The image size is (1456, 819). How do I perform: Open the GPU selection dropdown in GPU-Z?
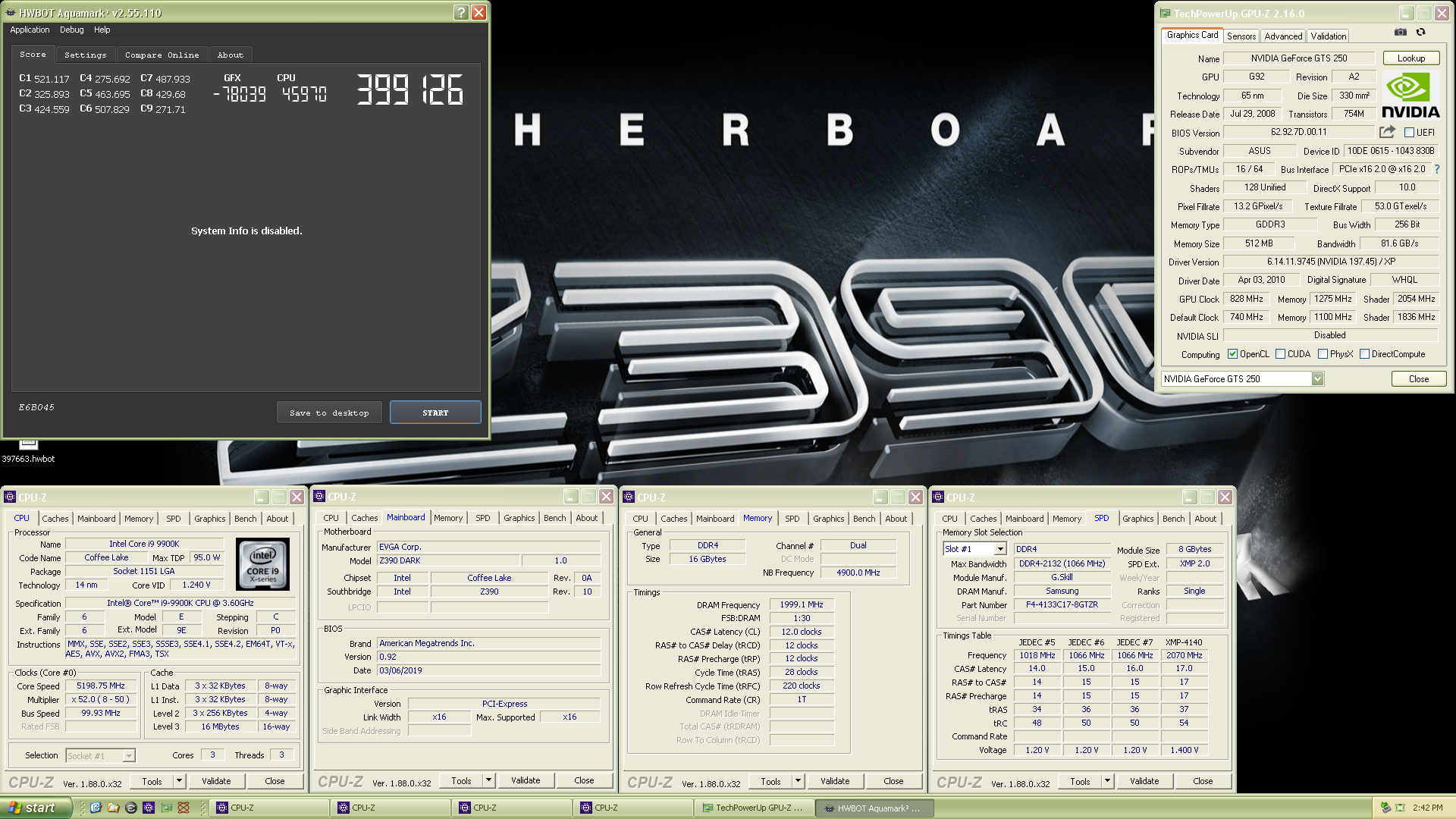tap(1317, 379)
